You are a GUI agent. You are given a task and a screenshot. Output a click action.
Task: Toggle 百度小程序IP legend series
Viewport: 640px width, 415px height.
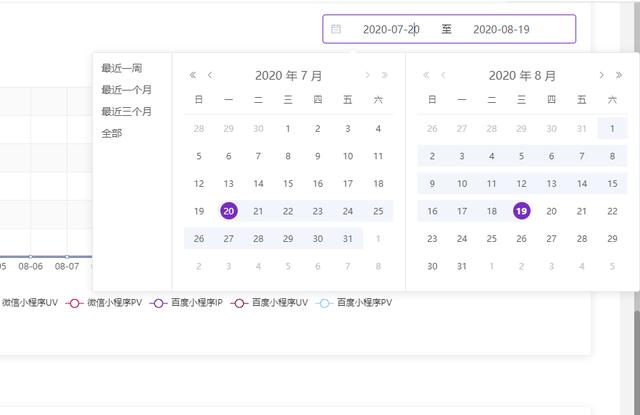186,303
